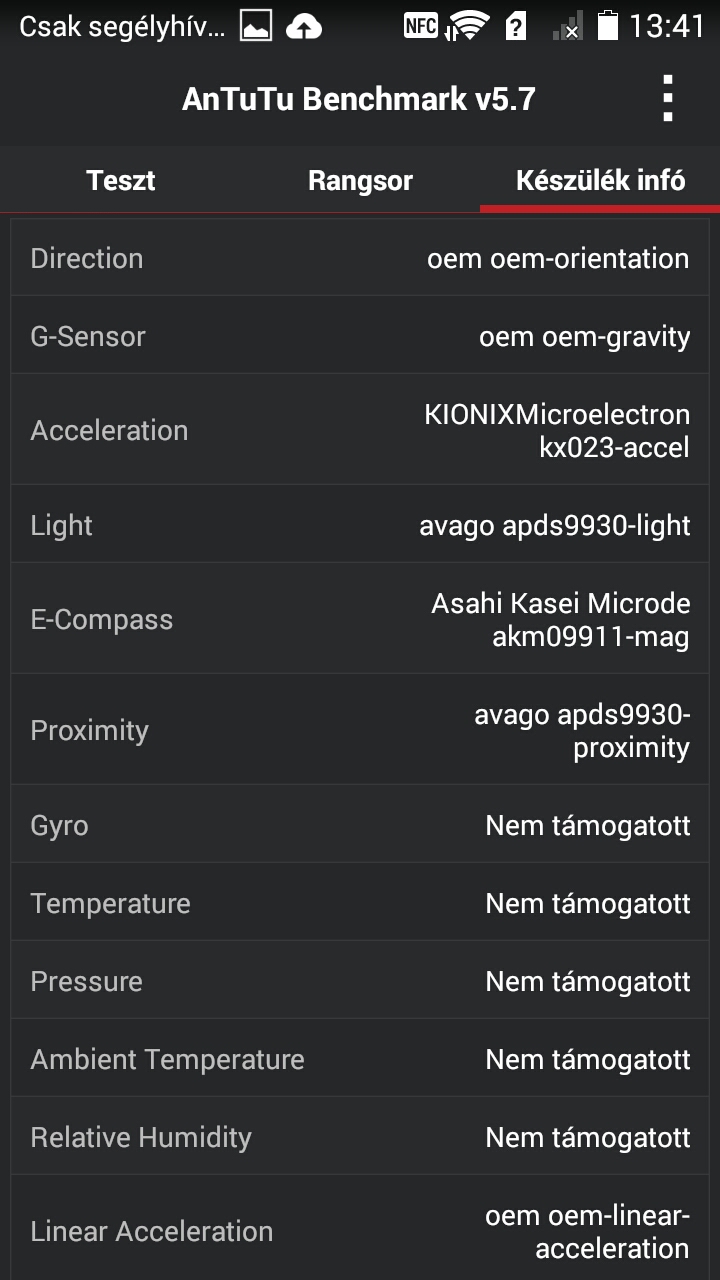Screen dimensions: 720x1280
Task: Switch to the Rangsor tab
Action: pyautogui.click(x=360, y=181)
